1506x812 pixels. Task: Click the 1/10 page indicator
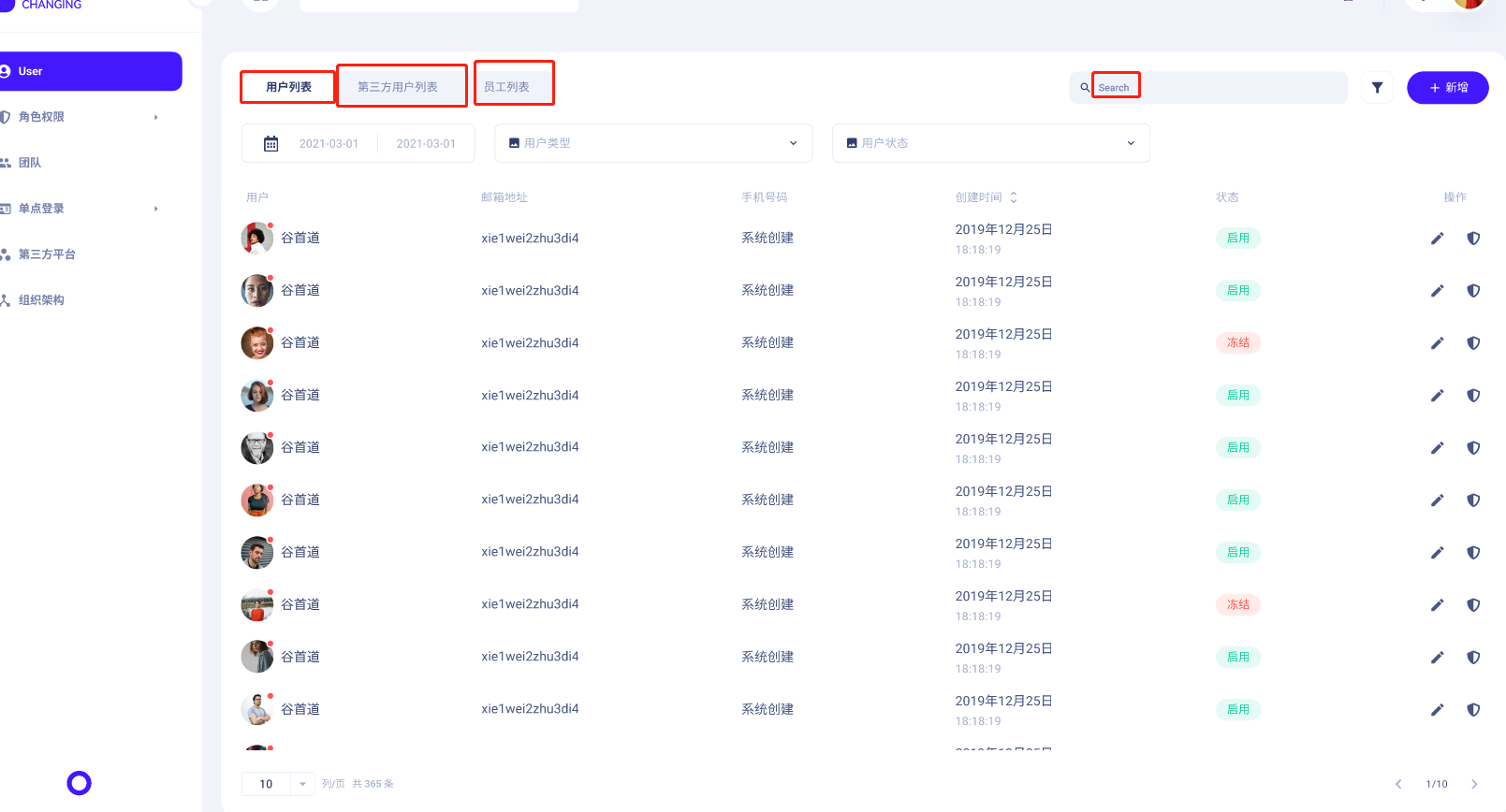pyautogui.click(x=1437, y=784)
